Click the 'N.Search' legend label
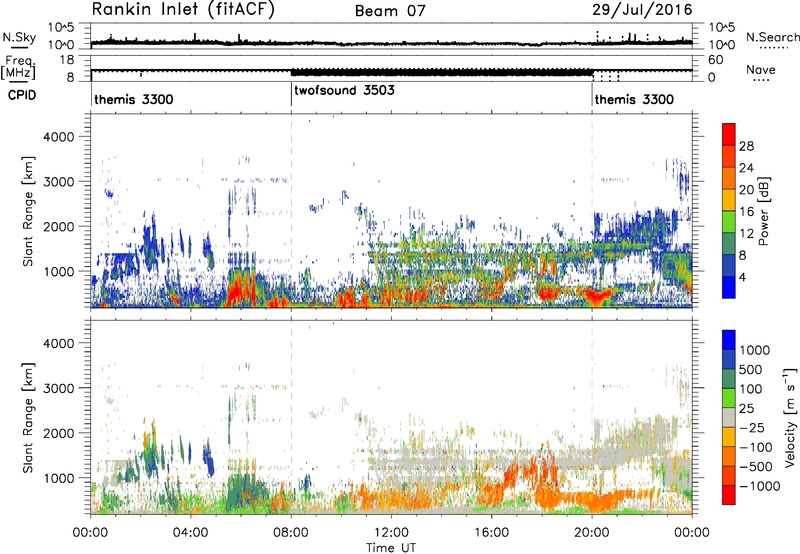Image resolution: width=800 pixels, height=554 pixels. (772, 37)
